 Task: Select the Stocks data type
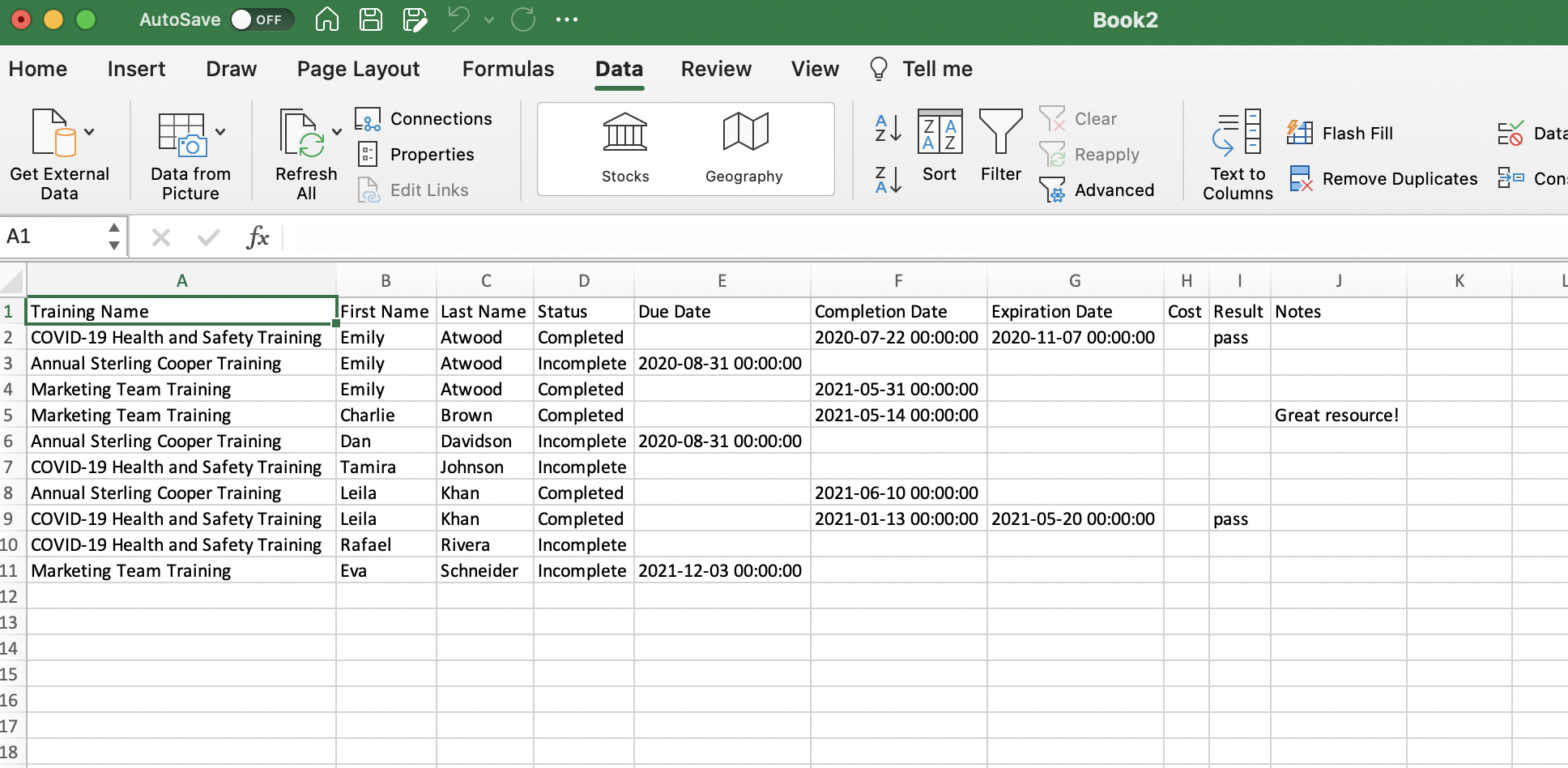click(625, 148)
